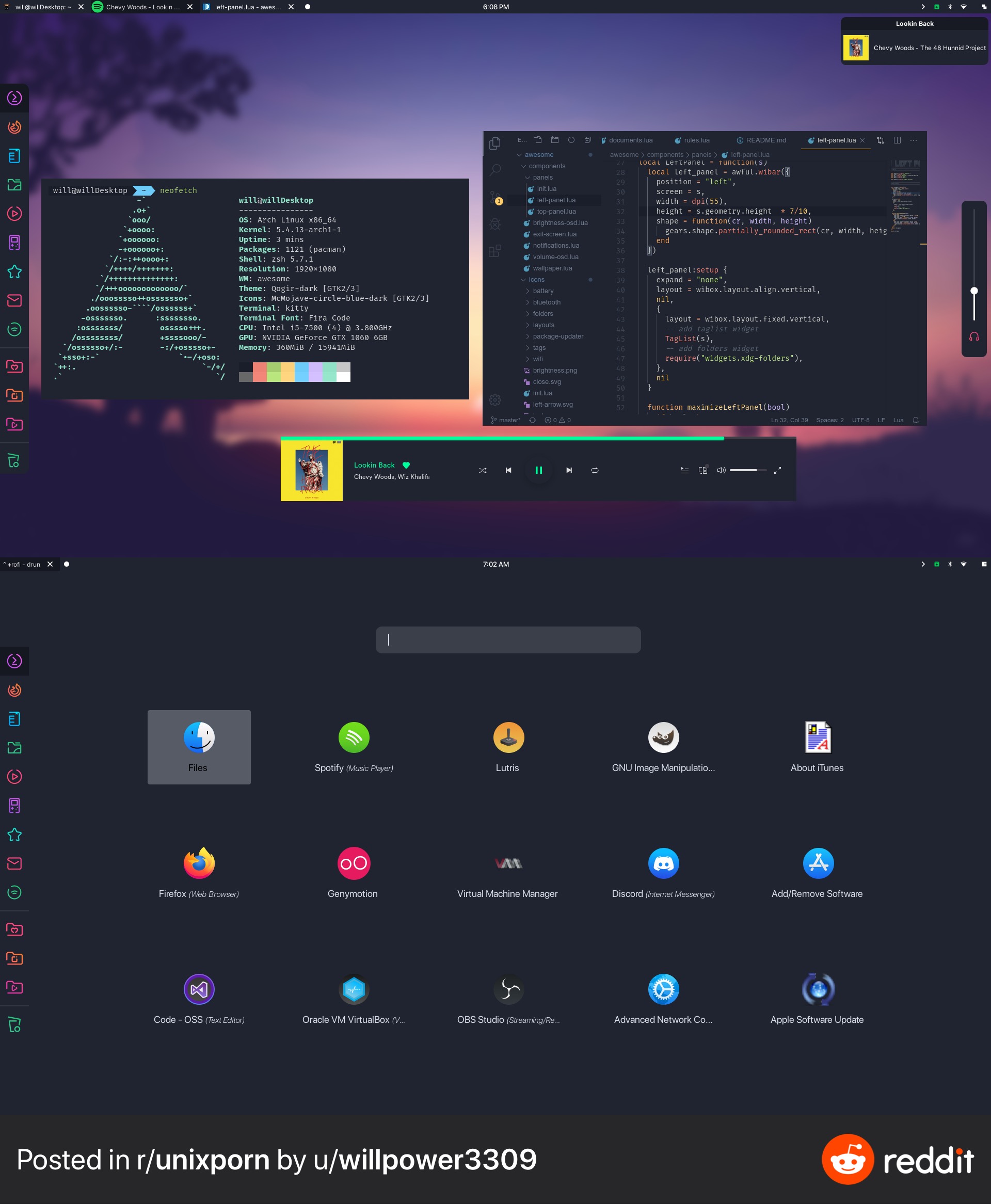Toggle the headphones icon under the vertical volume slider
This screenshot has width=991, height=1204.
pos(974,336)
